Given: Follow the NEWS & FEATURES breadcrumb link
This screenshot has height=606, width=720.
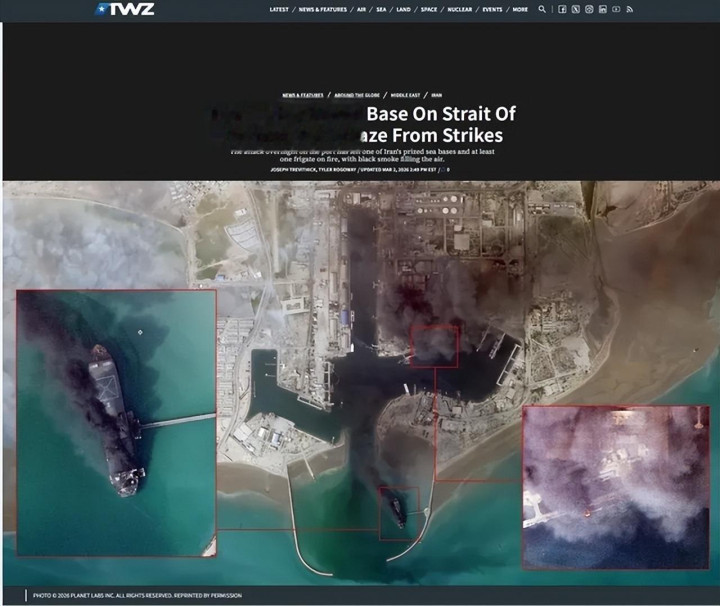Looking at the screenshot, I should tap(303, 95).
